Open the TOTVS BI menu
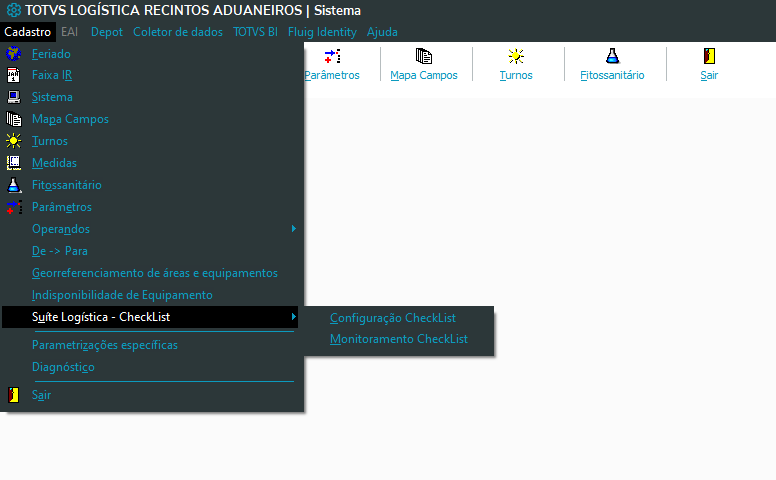The height and width of the screenshot is (480, 776). tap(255, 32)
